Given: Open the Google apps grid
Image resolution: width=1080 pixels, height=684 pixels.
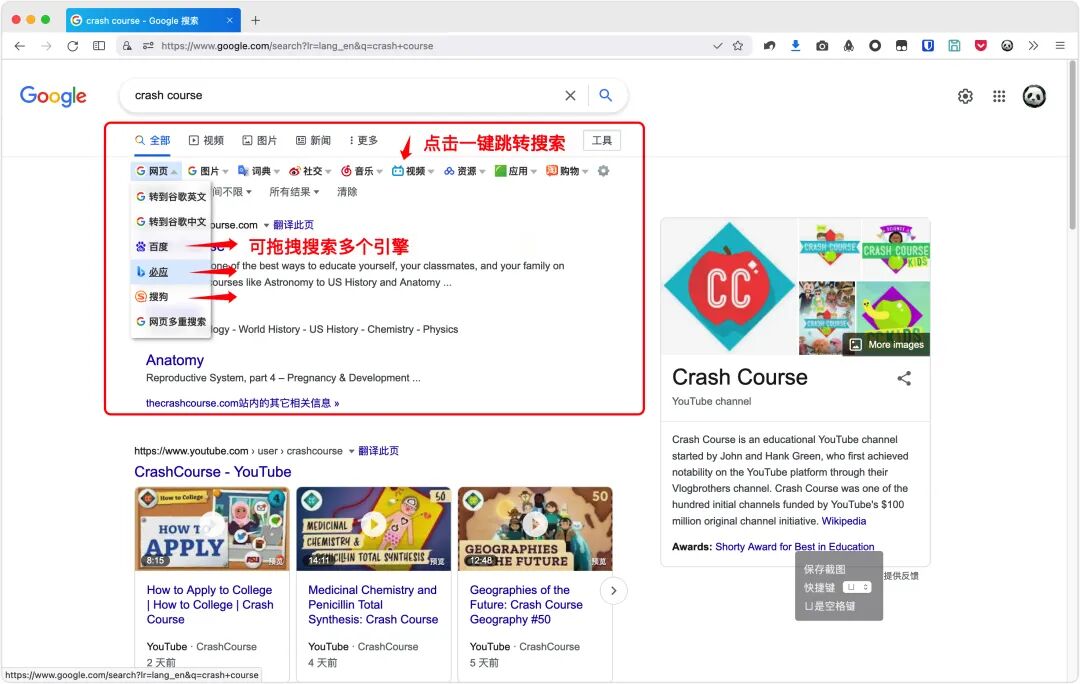Looking at the screenshot, I should [999, 96].
